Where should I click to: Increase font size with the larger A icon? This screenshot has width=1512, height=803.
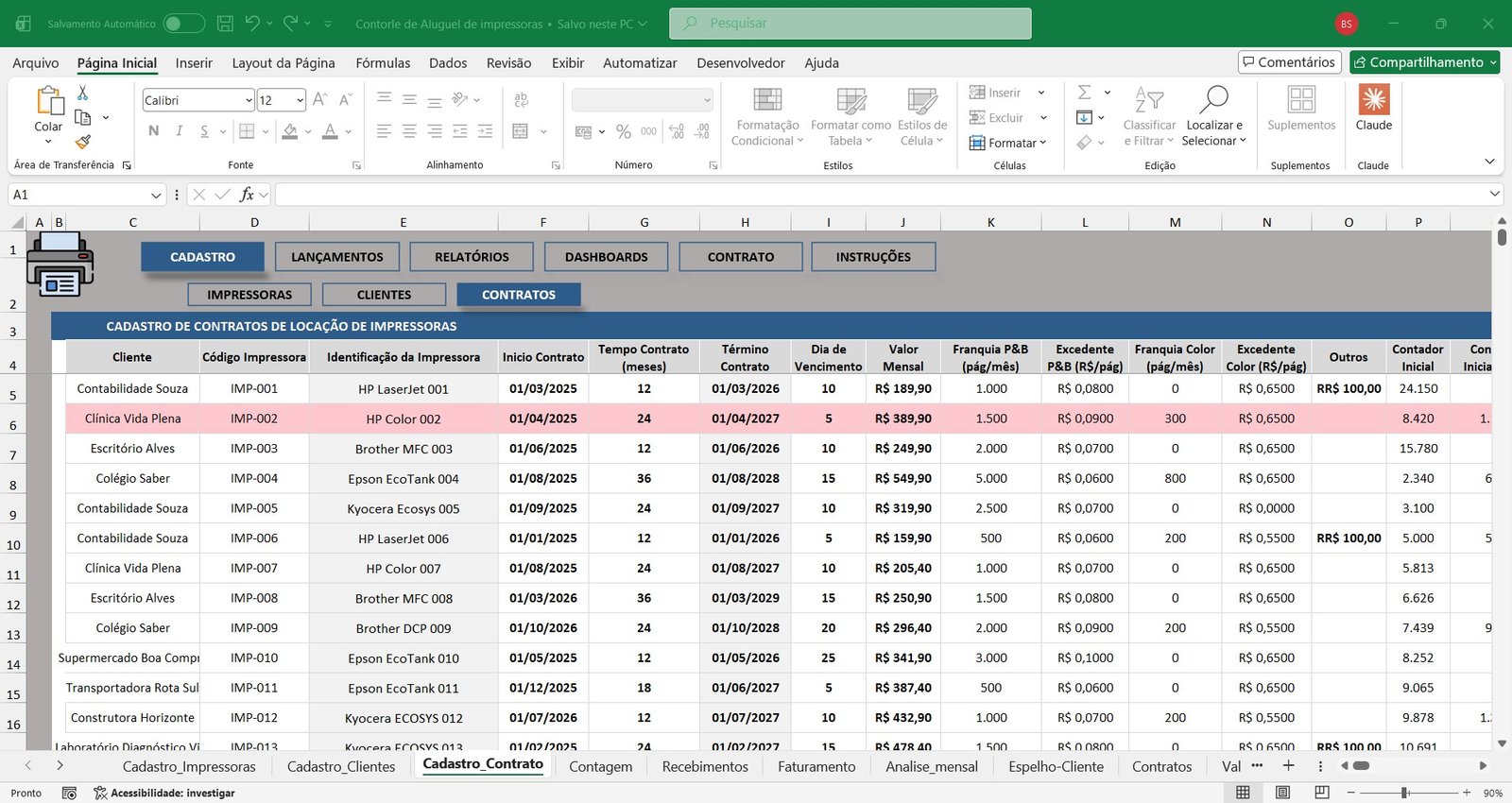click(x=319, y=100)
